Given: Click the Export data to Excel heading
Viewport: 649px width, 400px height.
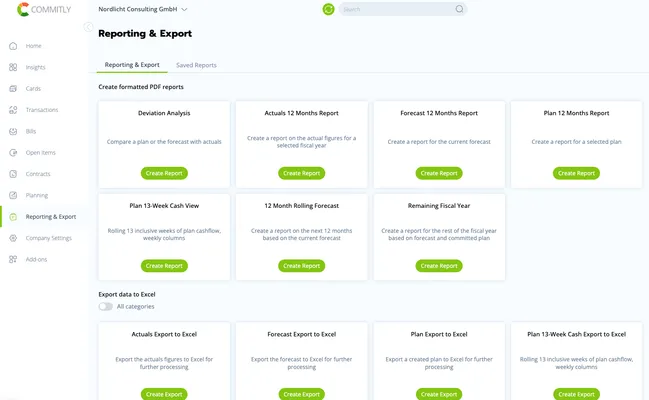Looking at the screenshot, I should pos(127,294).
